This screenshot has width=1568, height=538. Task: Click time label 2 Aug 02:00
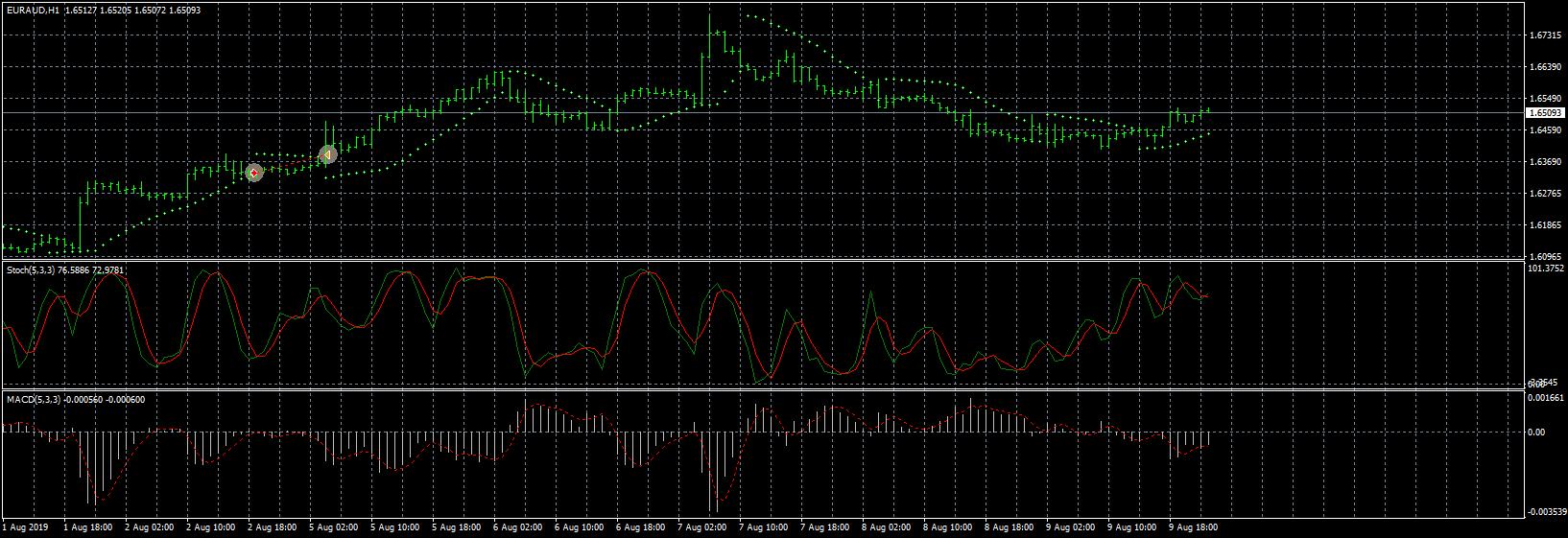[x=150, y=527]
